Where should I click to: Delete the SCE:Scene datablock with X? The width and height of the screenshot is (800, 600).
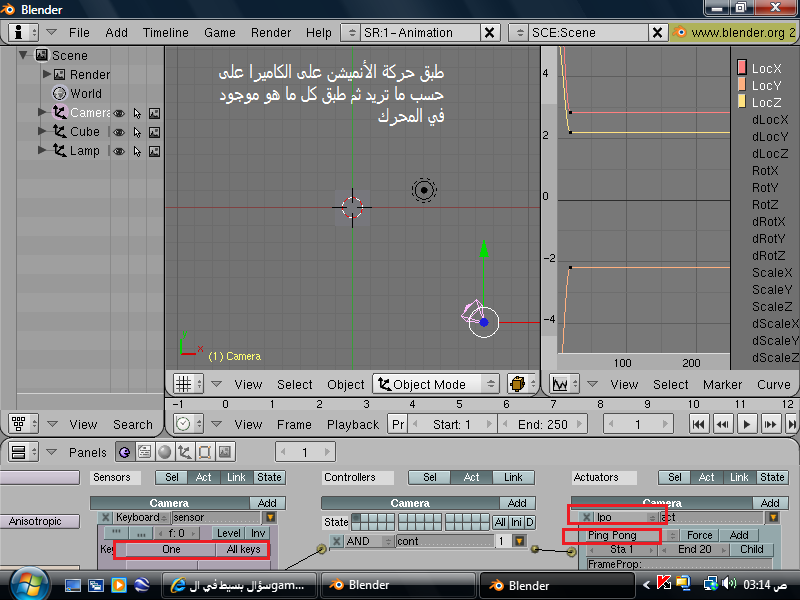click(657, 33)
